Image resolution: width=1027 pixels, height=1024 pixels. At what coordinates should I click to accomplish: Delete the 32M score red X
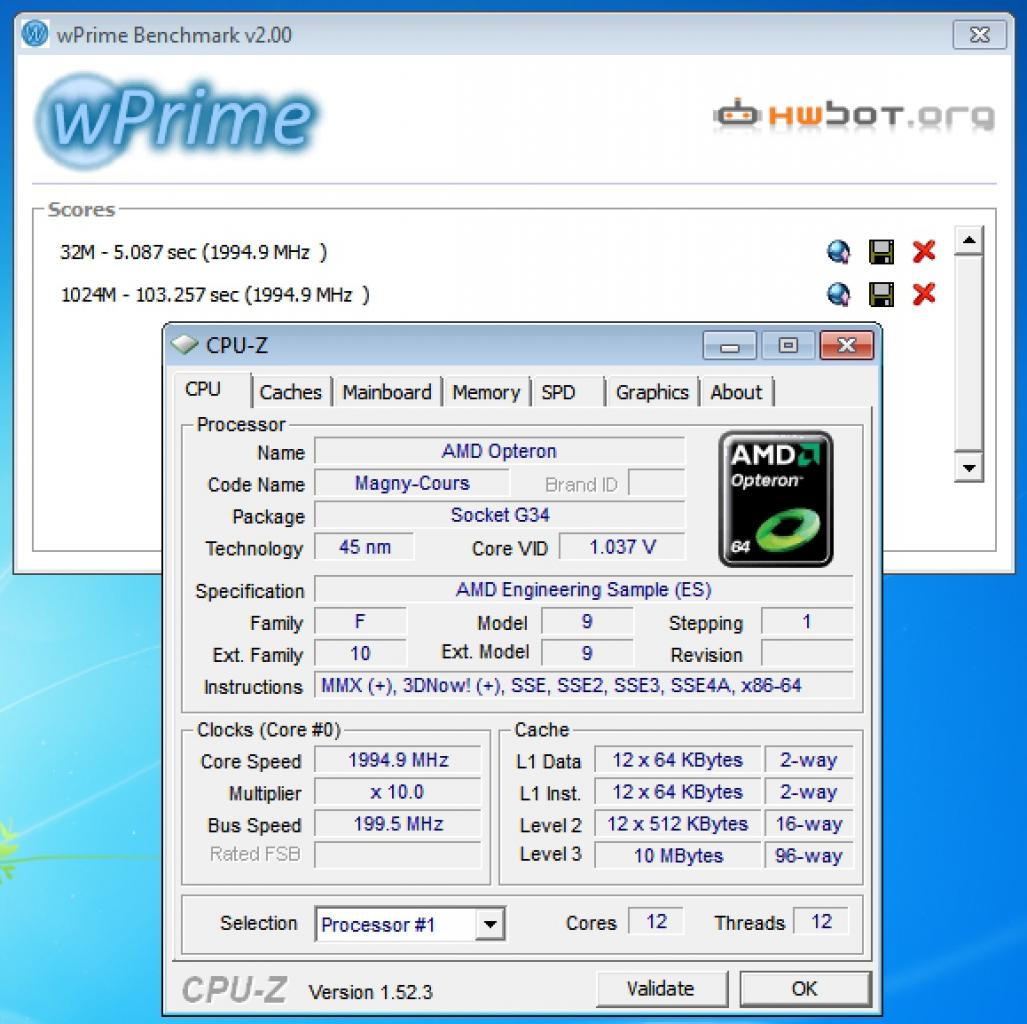point(924,251)
